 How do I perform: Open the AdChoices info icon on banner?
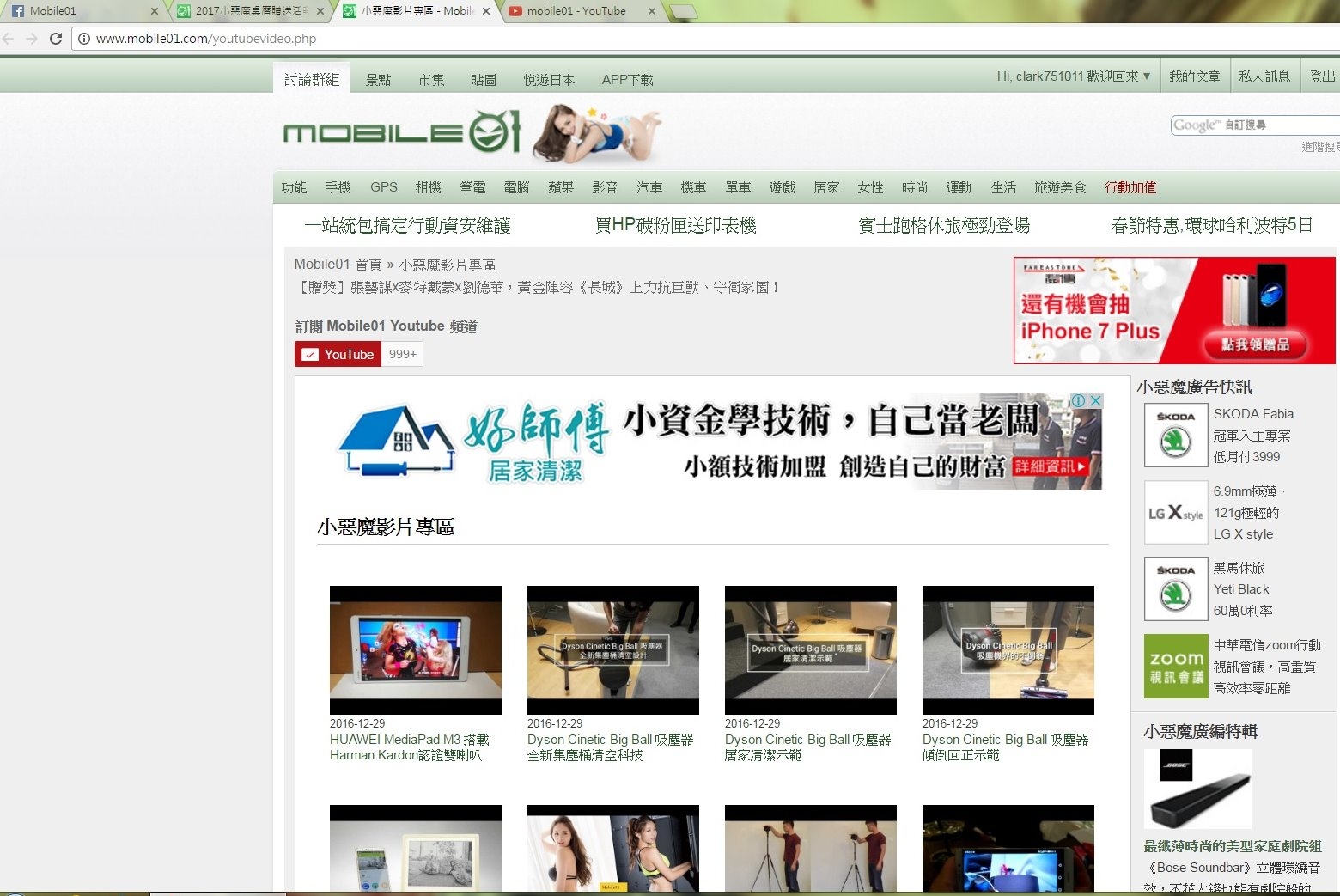point(1079,400)
